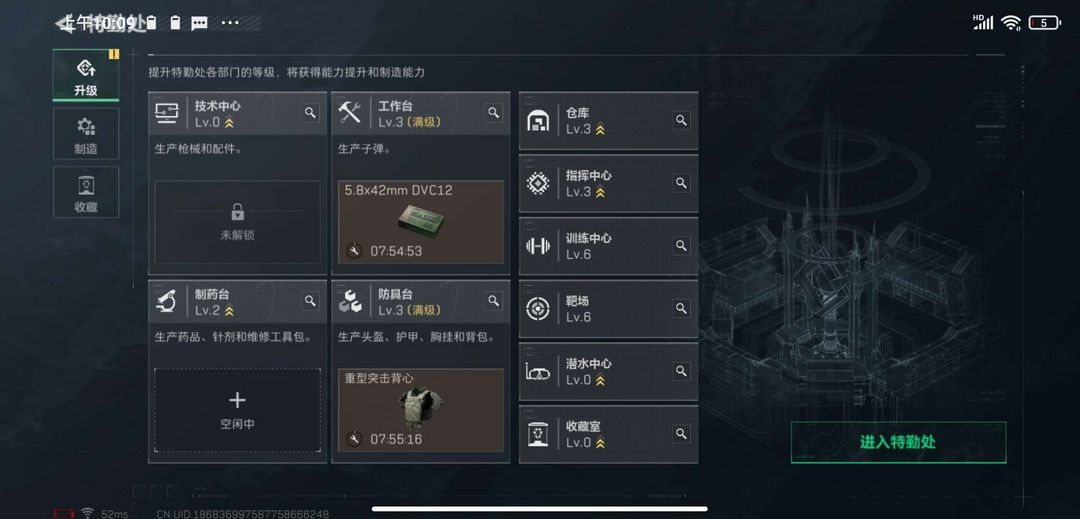Click the magnifier icon on 防具台
1080x519 pixels.
[494, 301]
